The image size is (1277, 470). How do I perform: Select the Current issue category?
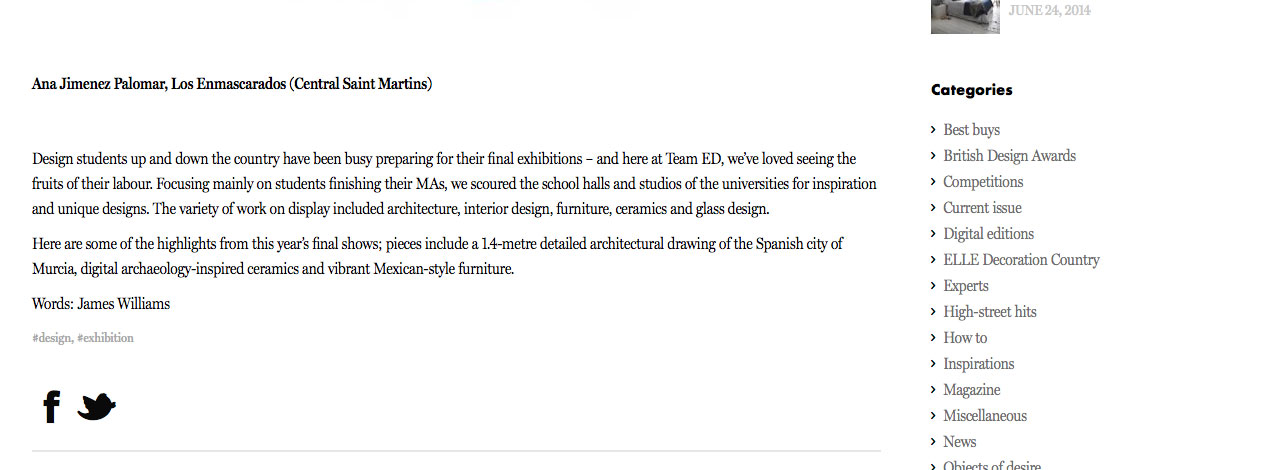pyautogui.click(x=982, y=208)
